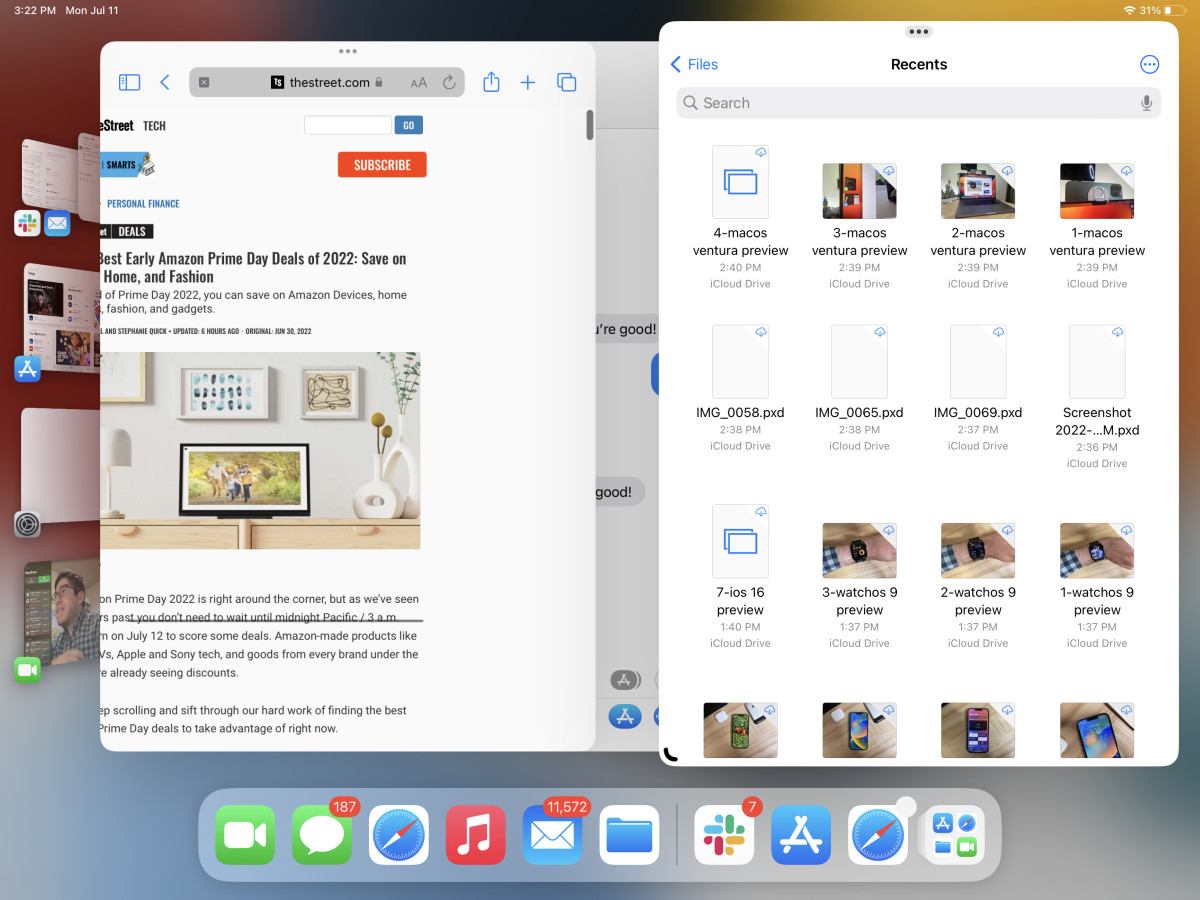
Task: Open the 3-macos ventura preview file
Action: pyautogui.click(x=859, y=191)
